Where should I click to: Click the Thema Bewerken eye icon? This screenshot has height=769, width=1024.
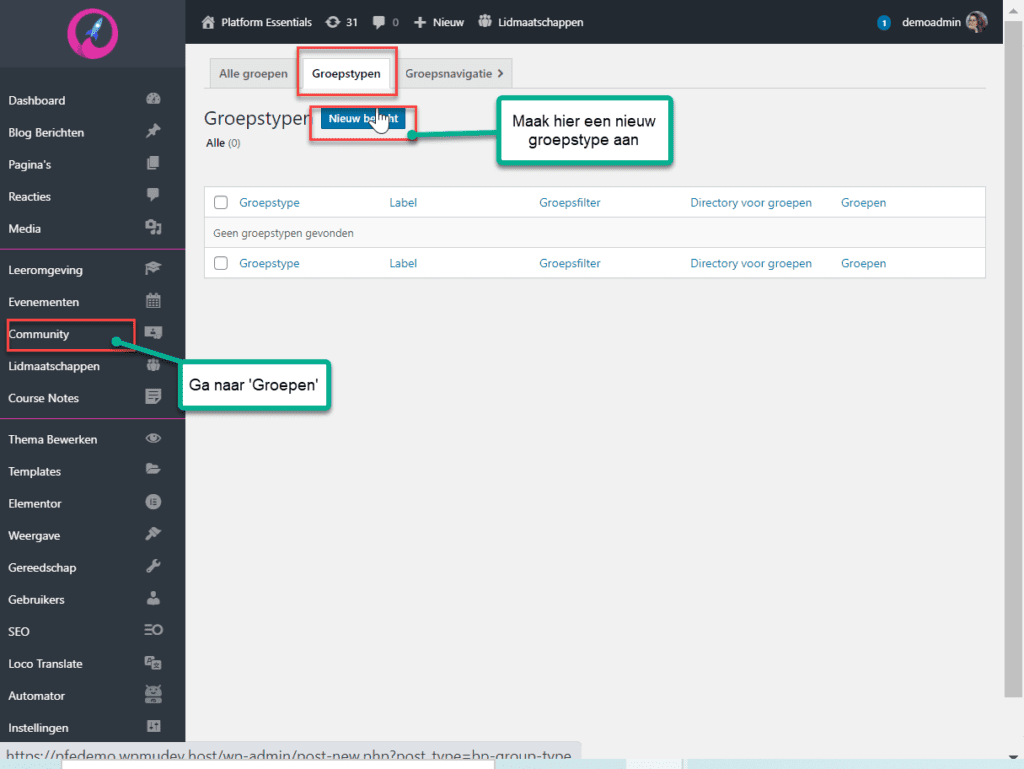153,438
